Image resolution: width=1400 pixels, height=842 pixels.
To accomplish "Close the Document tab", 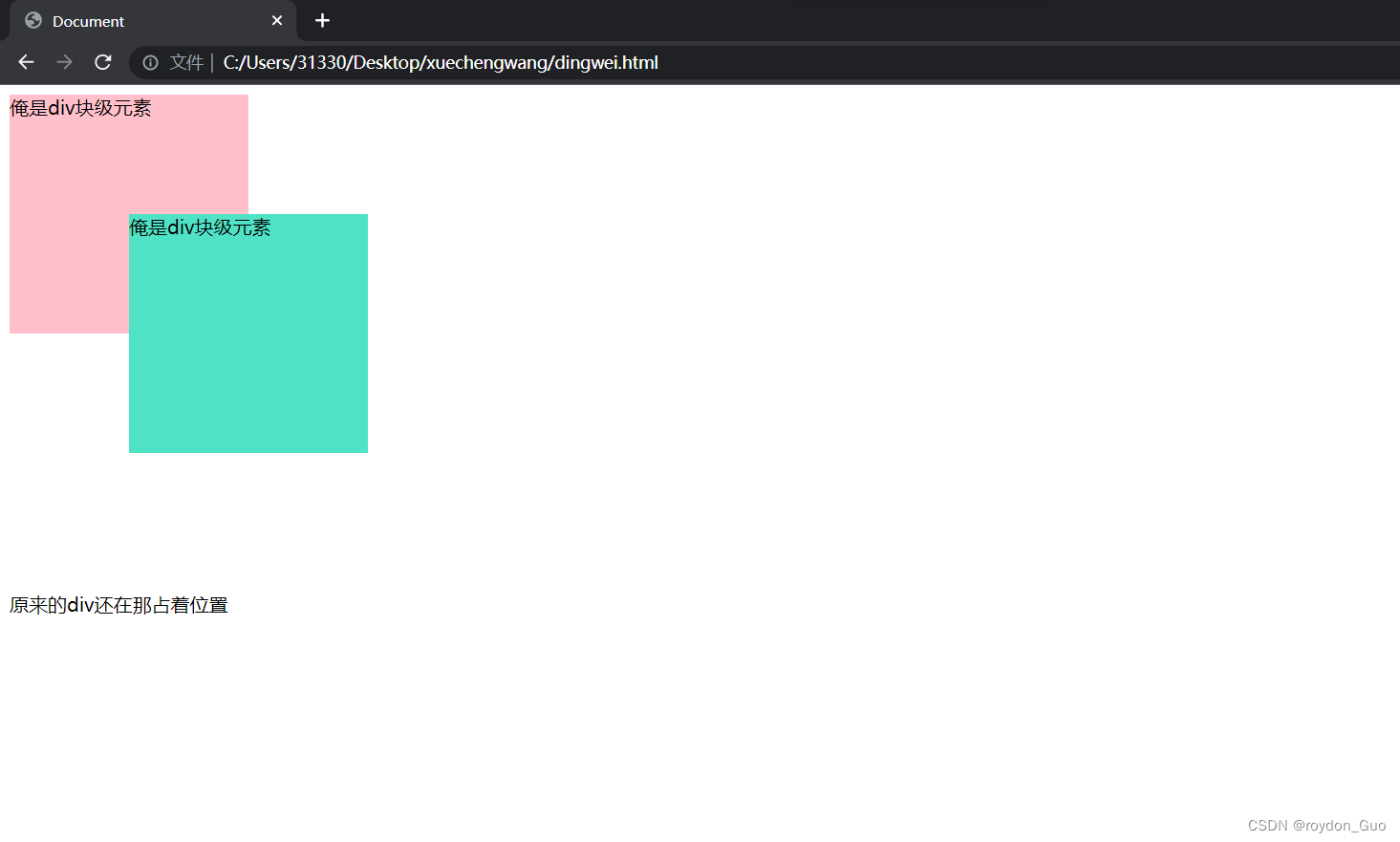I will [x=277, y=20].
